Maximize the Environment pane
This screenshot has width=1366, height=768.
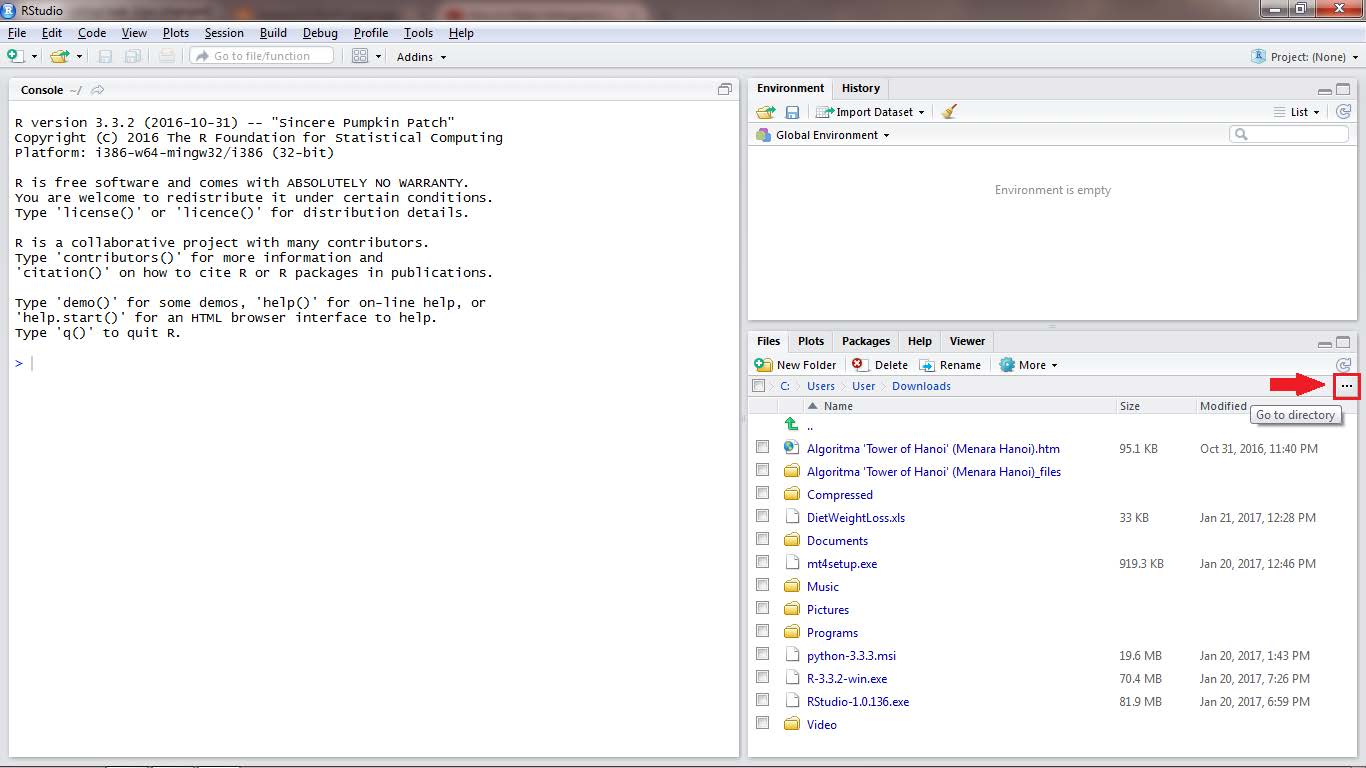pos(1344,89)
